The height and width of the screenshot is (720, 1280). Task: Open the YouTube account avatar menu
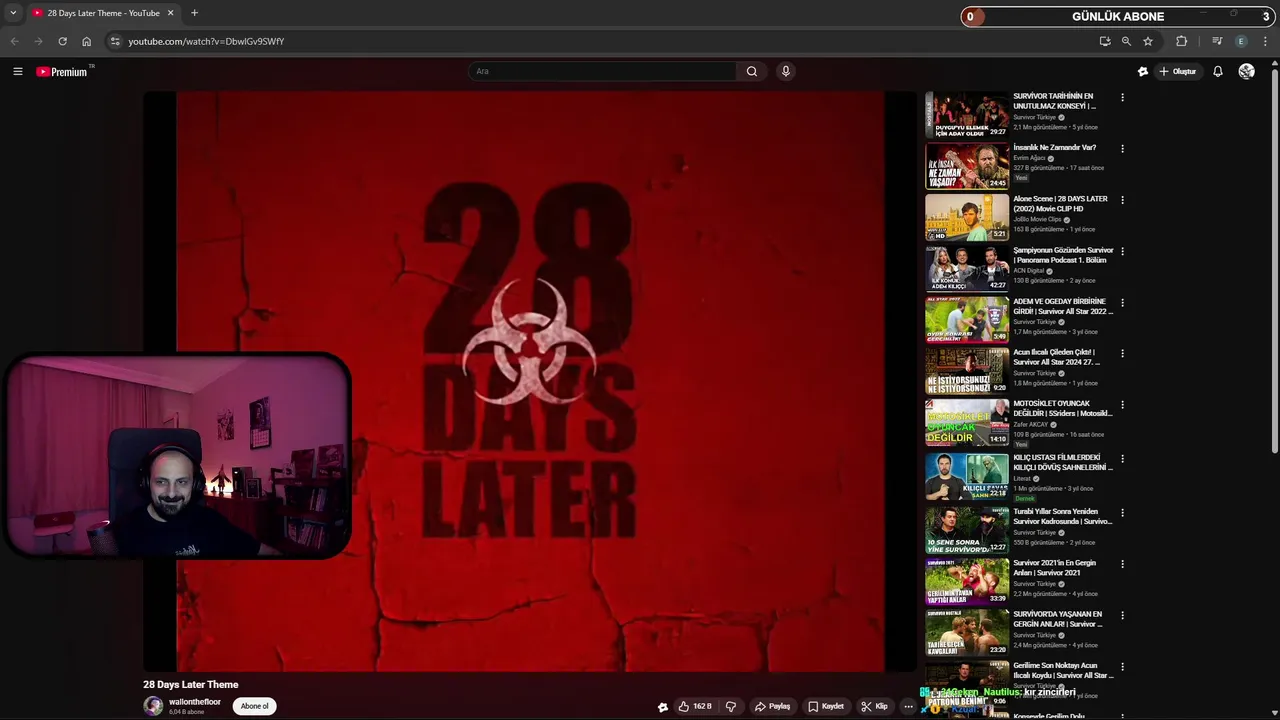[x=1246, y=72]
